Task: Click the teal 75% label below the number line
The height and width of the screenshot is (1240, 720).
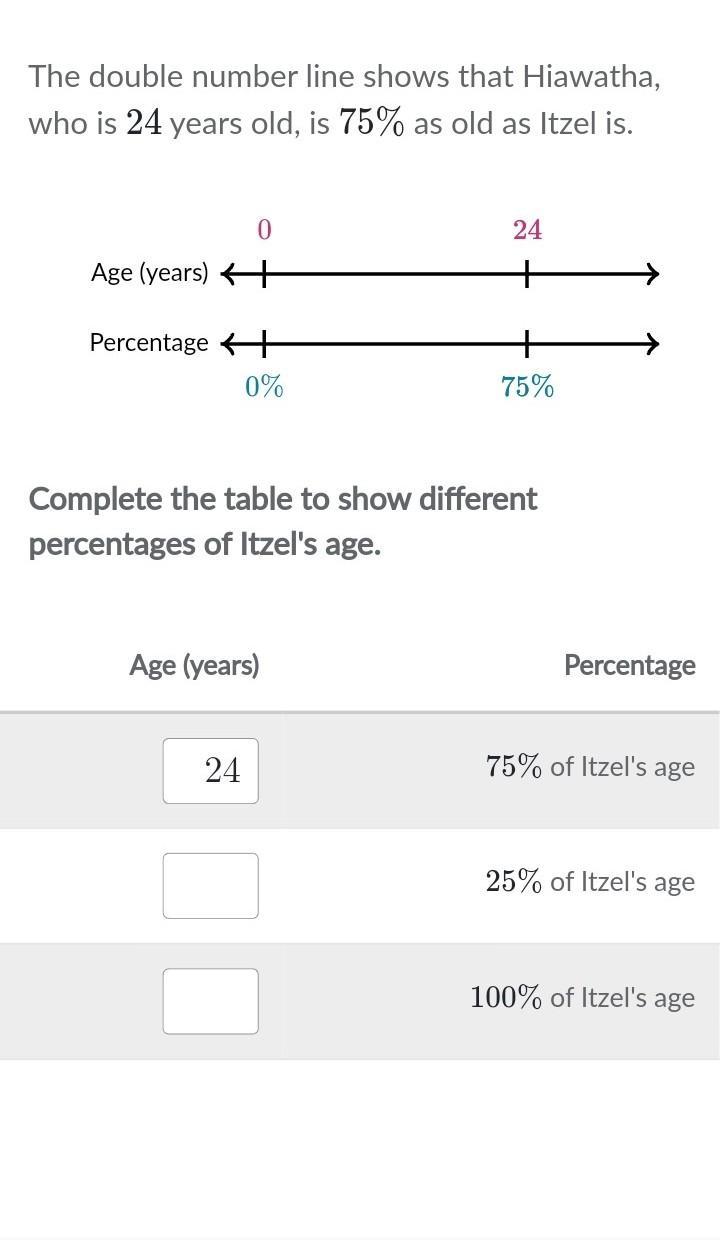Action: point(527,387)
